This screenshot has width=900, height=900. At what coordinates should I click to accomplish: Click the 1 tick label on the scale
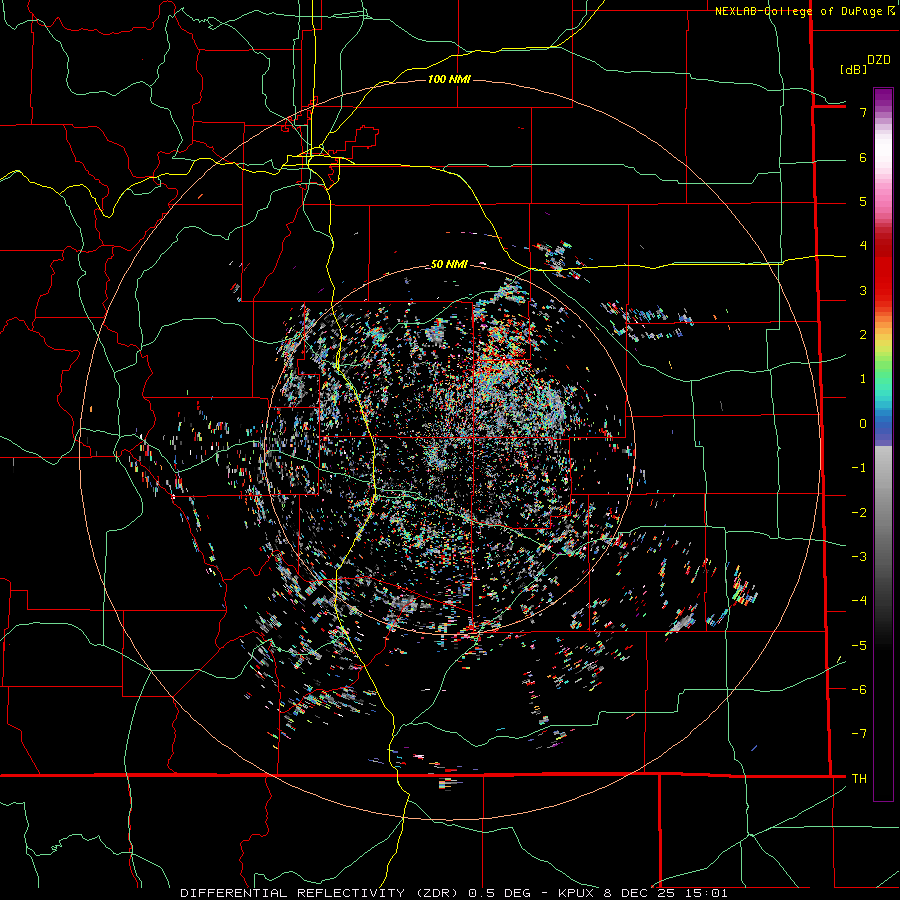(863, 379)
